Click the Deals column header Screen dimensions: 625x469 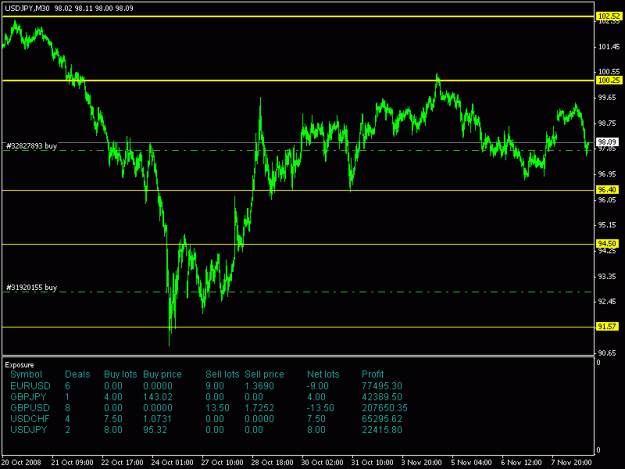(x=77, y=375)
